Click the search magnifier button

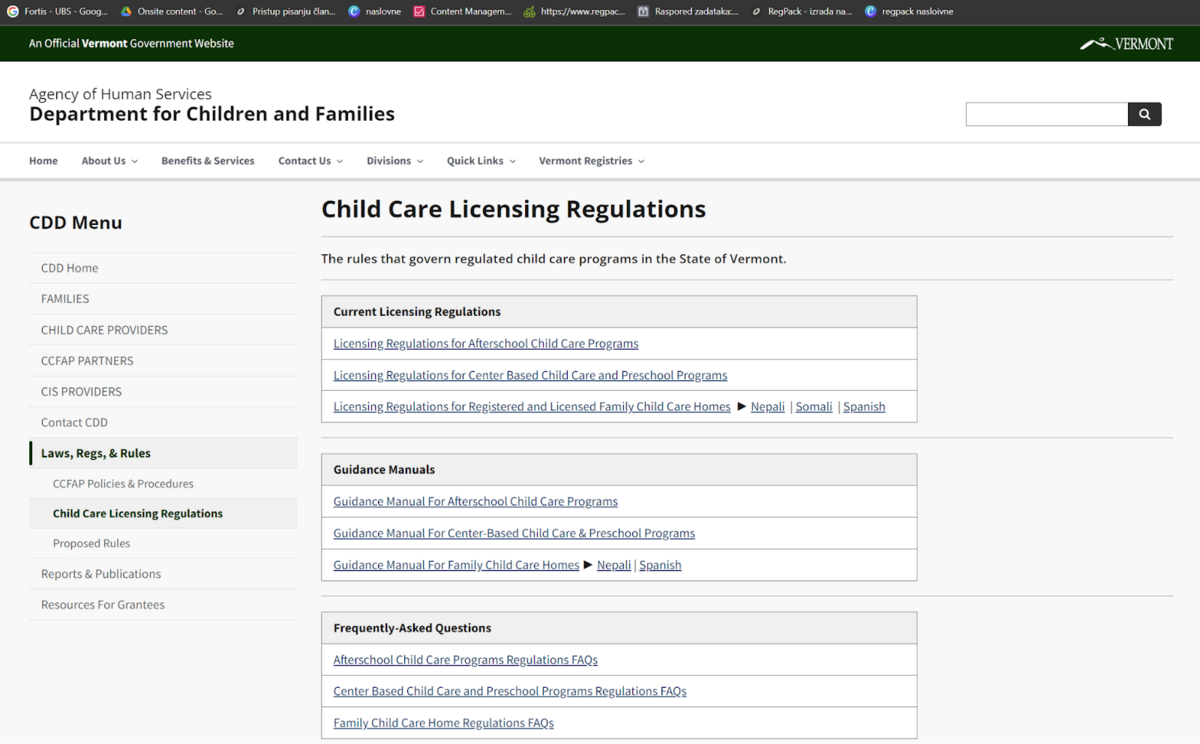pyautogui.click(x=1144, y=114)
